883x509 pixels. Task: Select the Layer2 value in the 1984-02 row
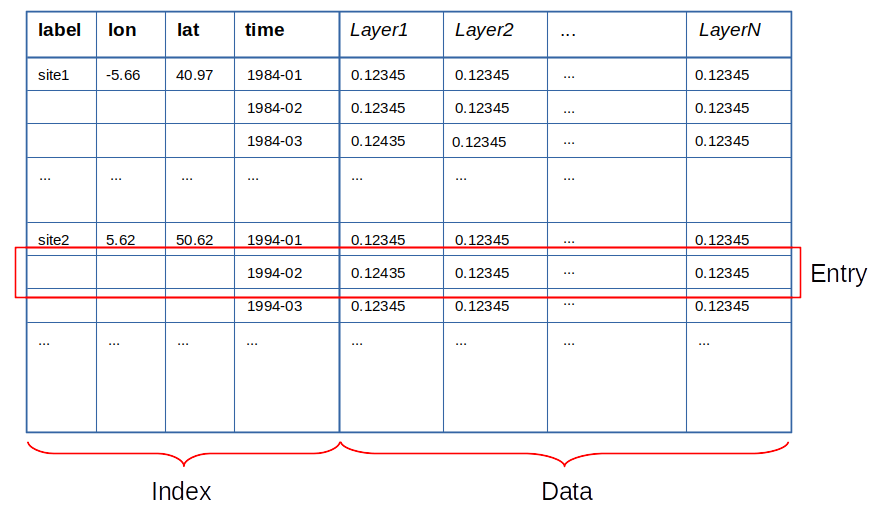[482, 108]
